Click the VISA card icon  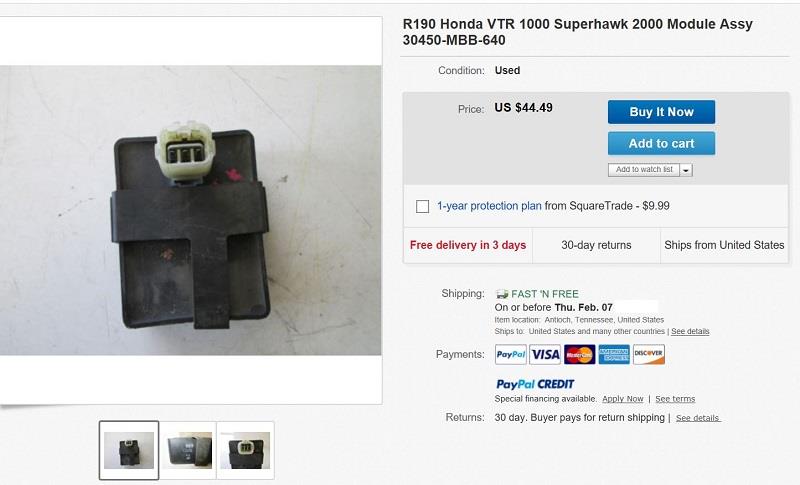[x=545, y=354]
